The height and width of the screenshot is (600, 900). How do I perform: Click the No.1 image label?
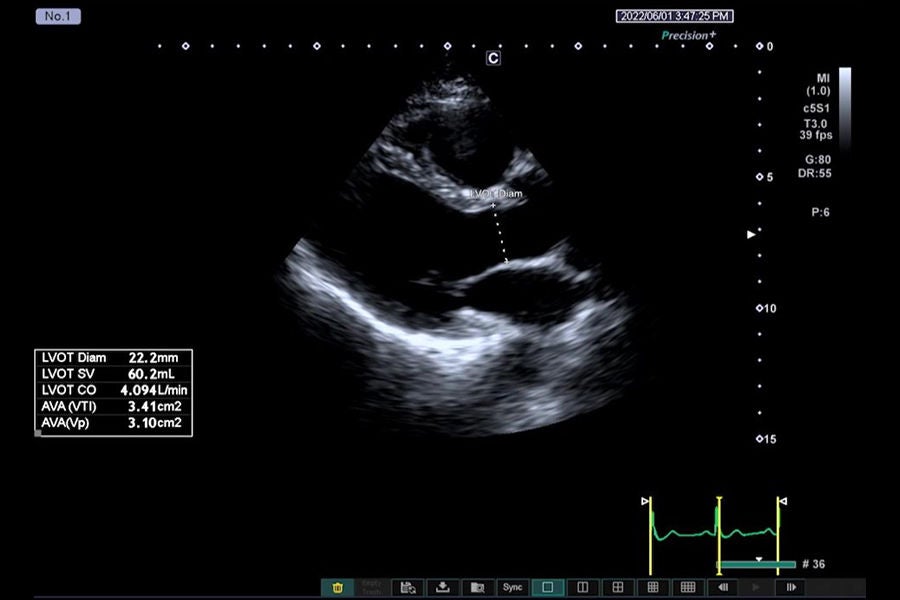[x=58, y=16]
